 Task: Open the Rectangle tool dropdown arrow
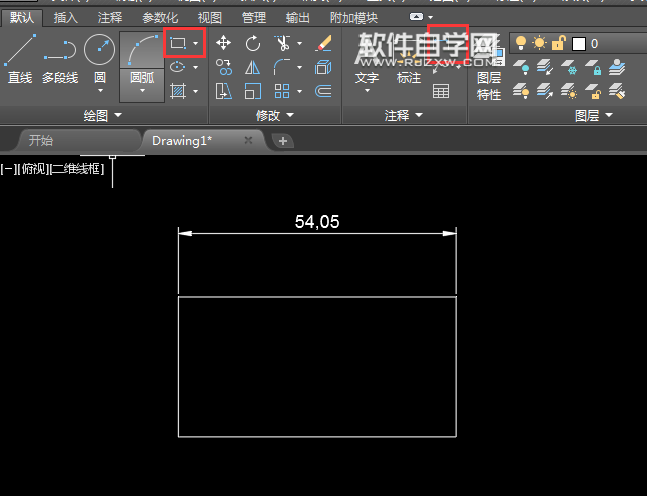[196, 43]
